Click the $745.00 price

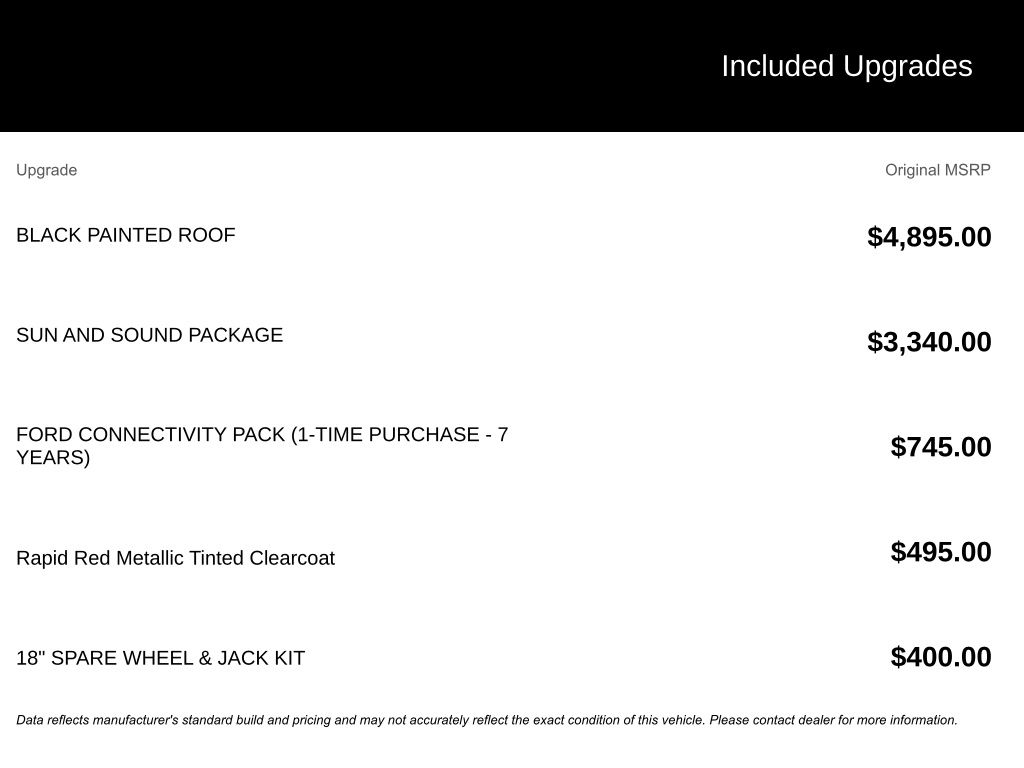pos(941,447)
